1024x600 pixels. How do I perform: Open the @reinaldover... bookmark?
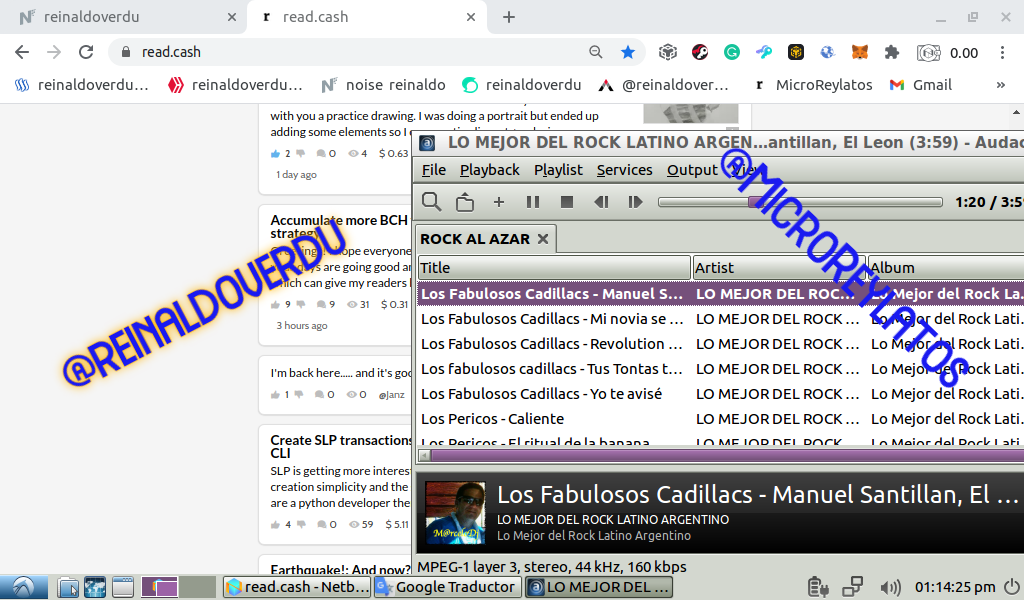(x=664, y=85)
